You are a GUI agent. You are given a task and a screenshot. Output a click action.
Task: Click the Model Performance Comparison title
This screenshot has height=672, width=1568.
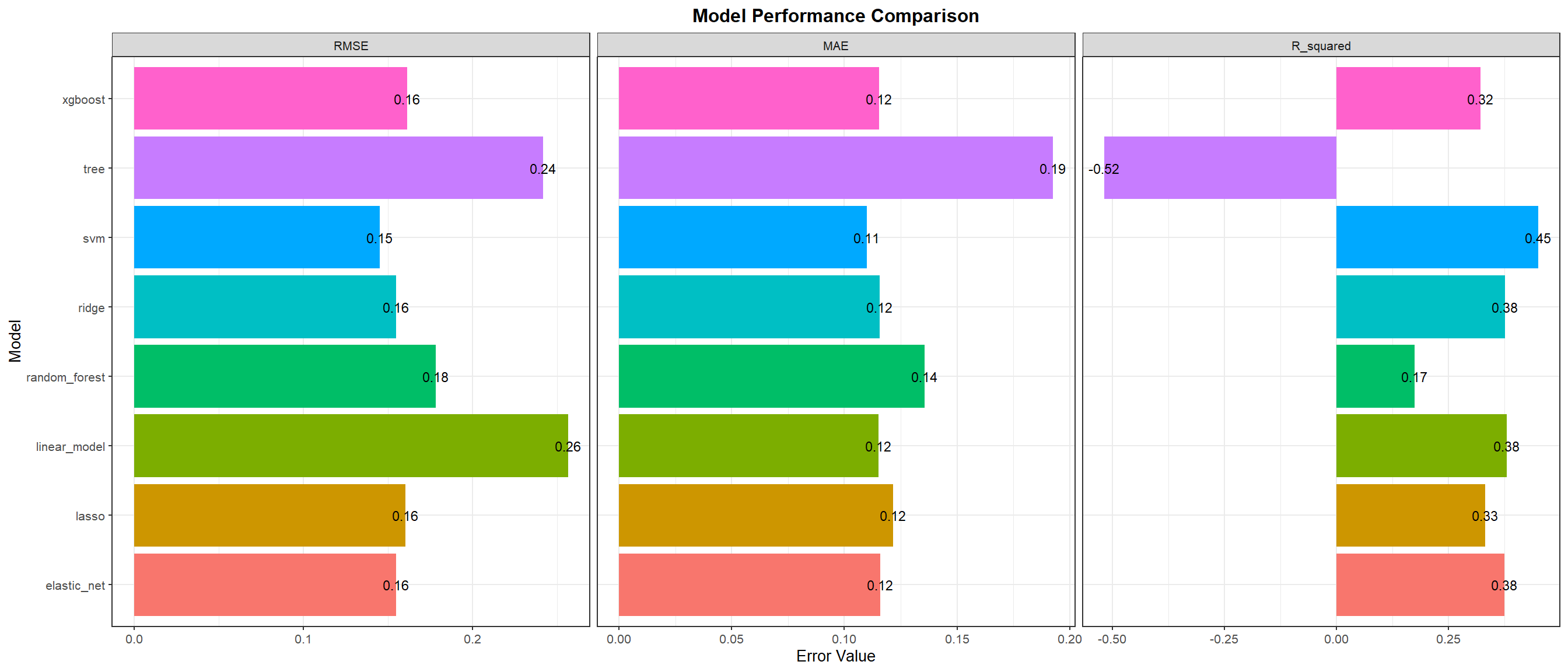point(835,15)
